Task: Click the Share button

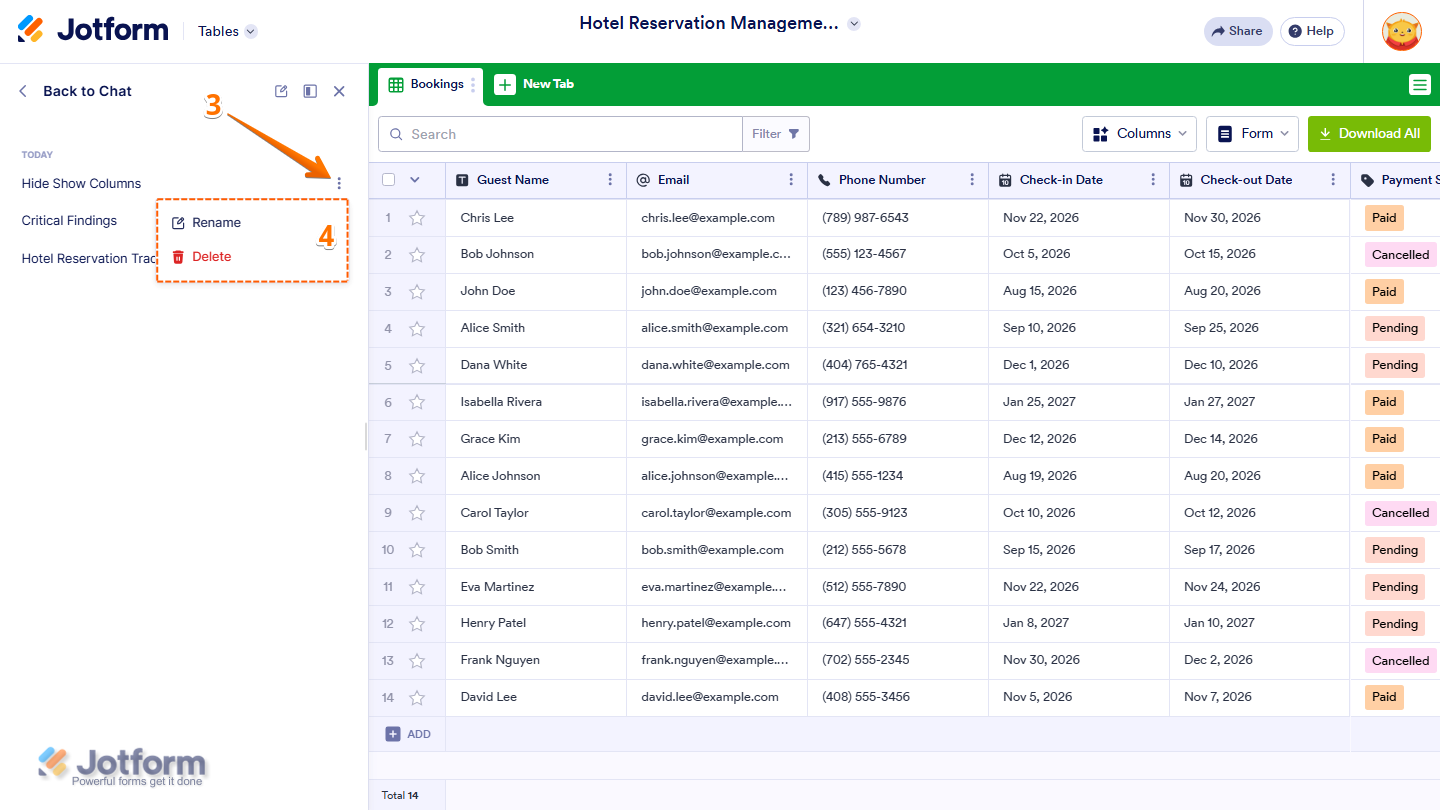Action: click(x=1238, y=31)
